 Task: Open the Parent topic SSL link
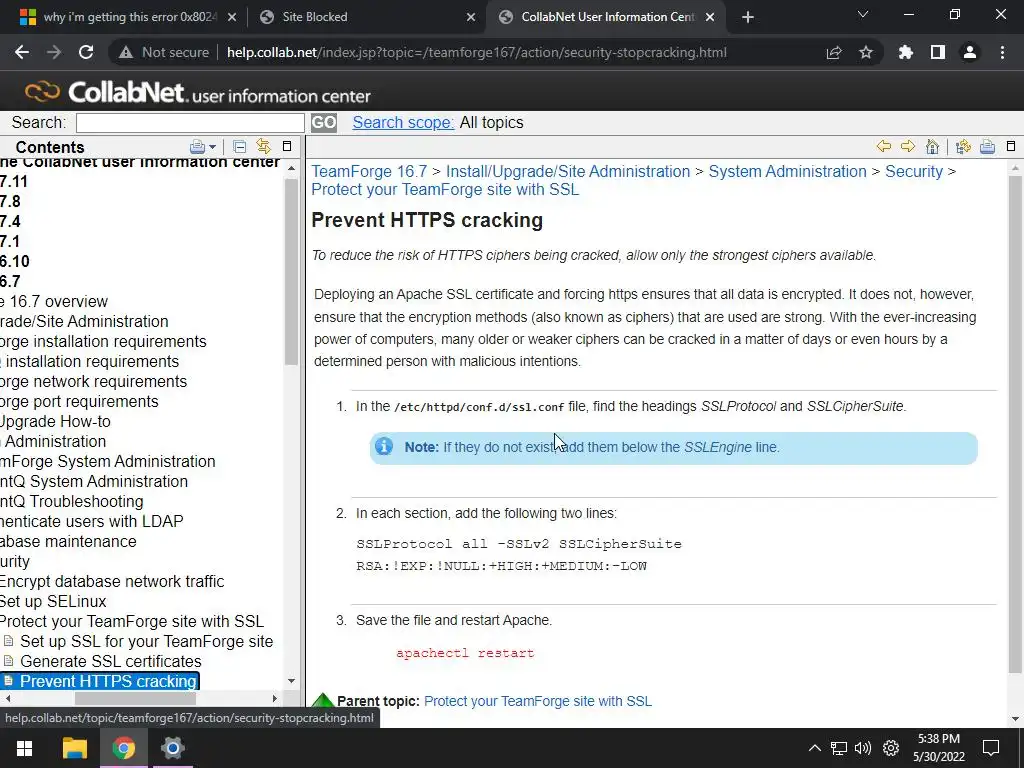point(537,701)
